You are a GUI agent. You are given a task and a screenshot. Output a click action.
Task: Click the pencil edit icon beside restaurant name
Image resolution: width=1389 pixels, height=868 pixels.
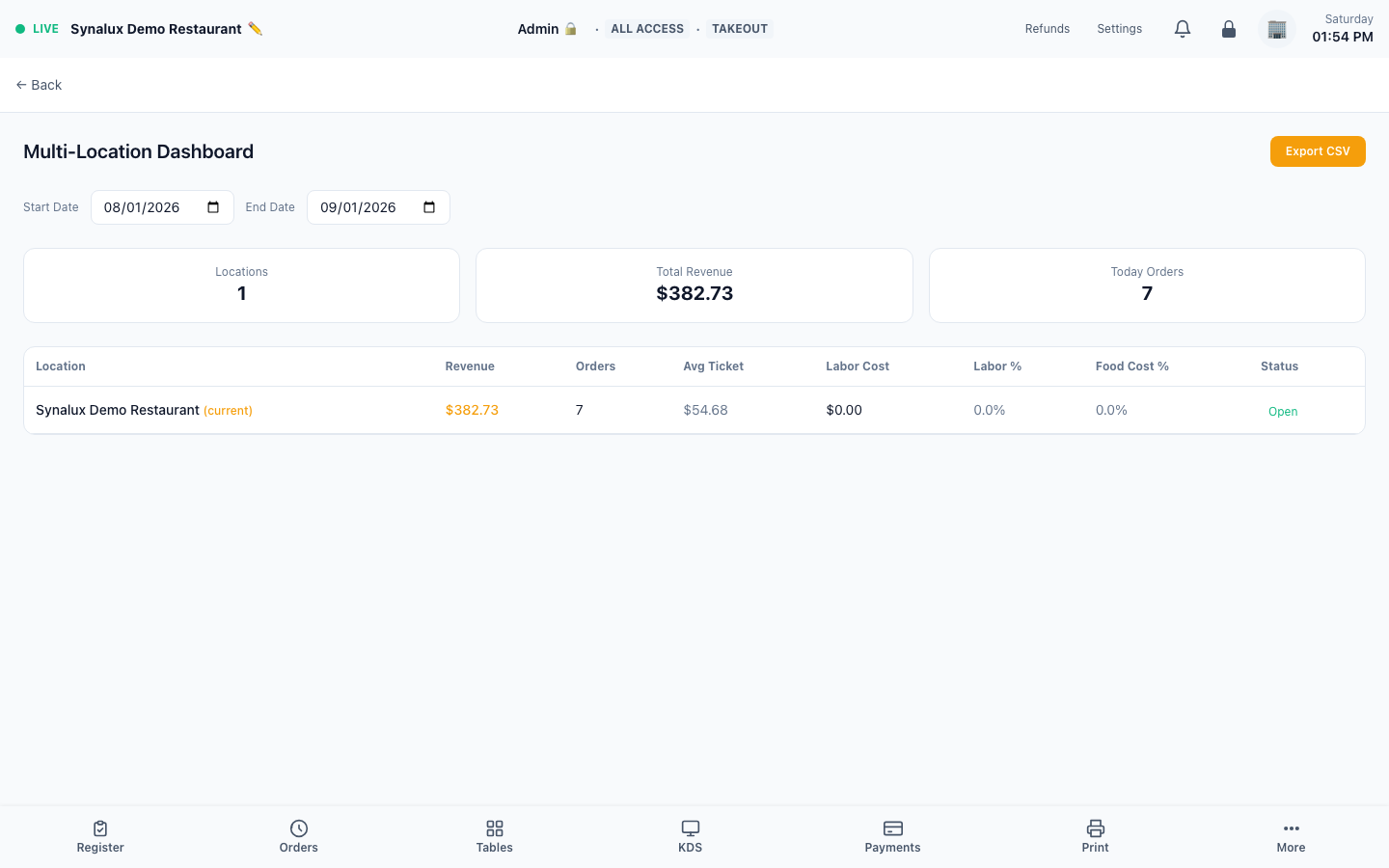255,29
